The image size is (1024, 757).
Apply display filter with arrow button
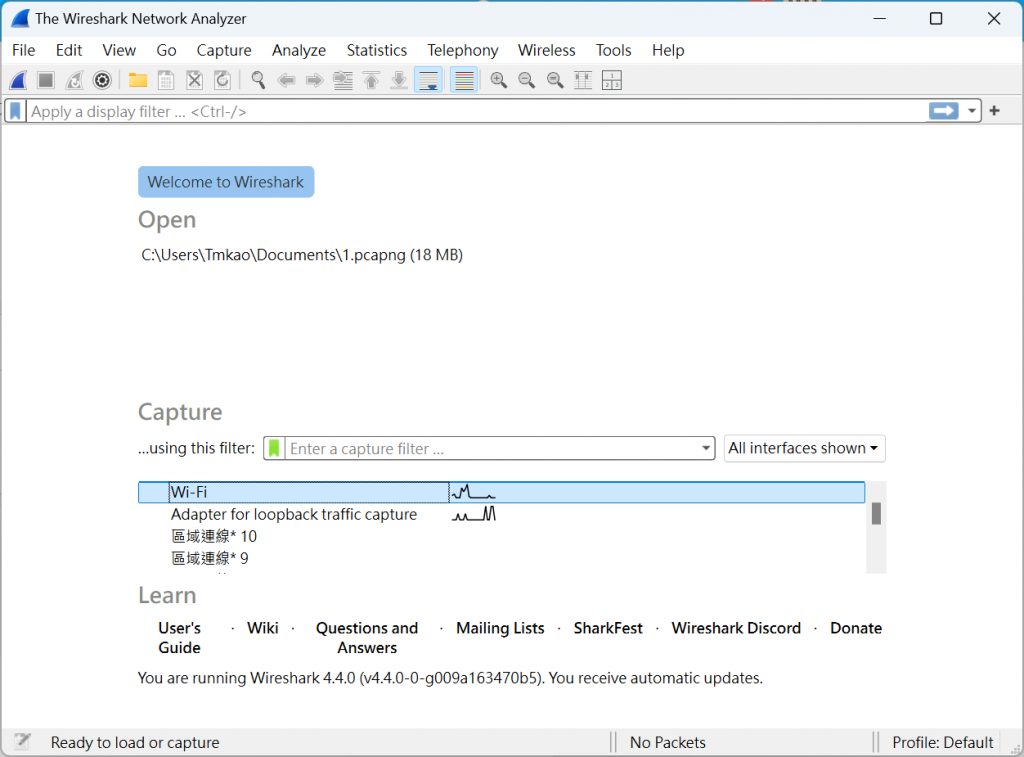(x=944, y=111)
